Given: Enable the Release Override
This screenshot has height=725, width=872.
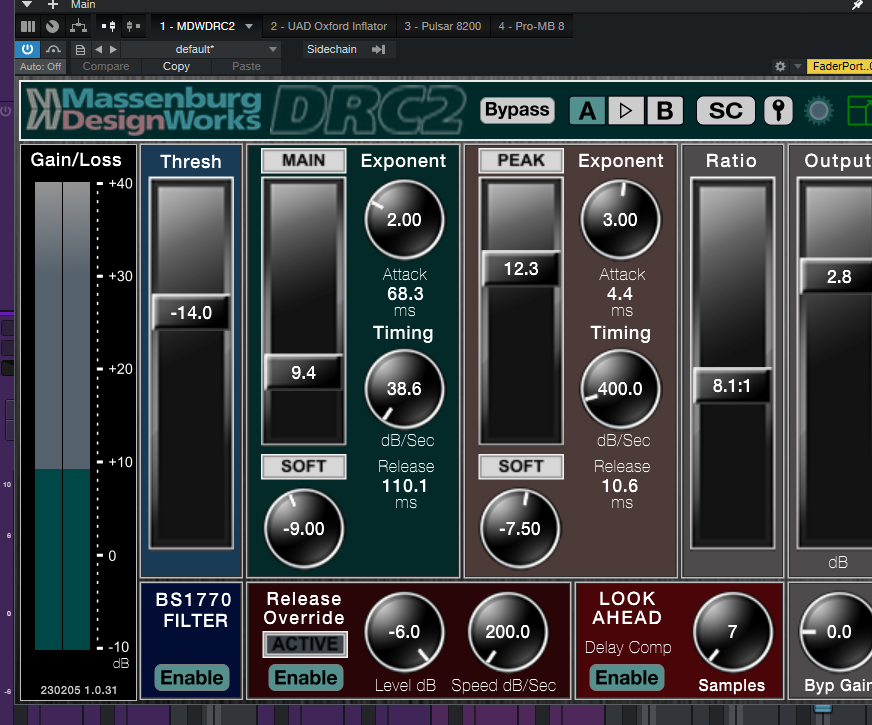Looking at the screenshot, I should [x=306, y=678].
